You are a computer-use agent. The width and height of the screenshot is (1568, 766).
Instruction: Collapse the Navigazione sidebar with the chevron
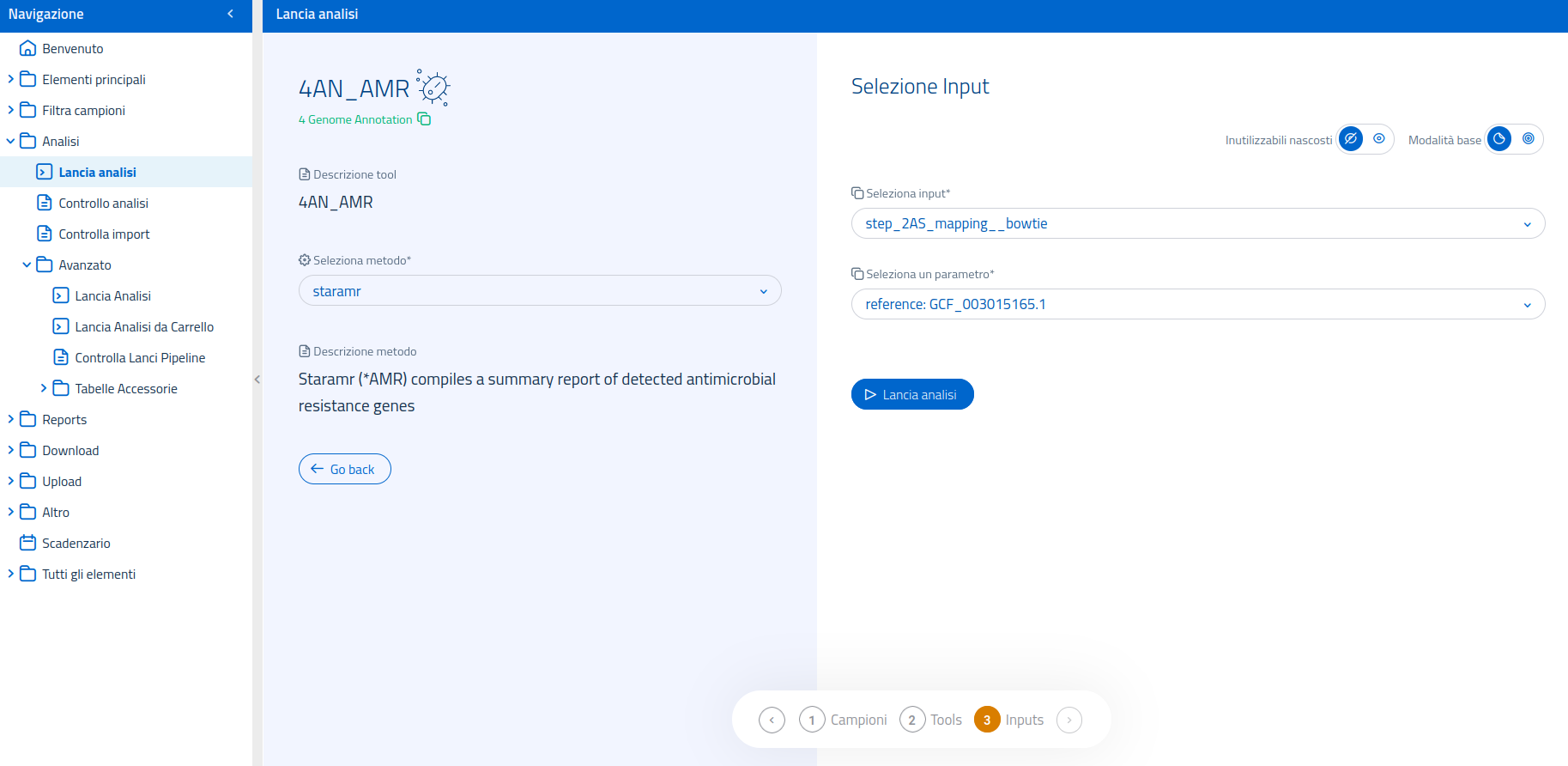pos(230,14)
